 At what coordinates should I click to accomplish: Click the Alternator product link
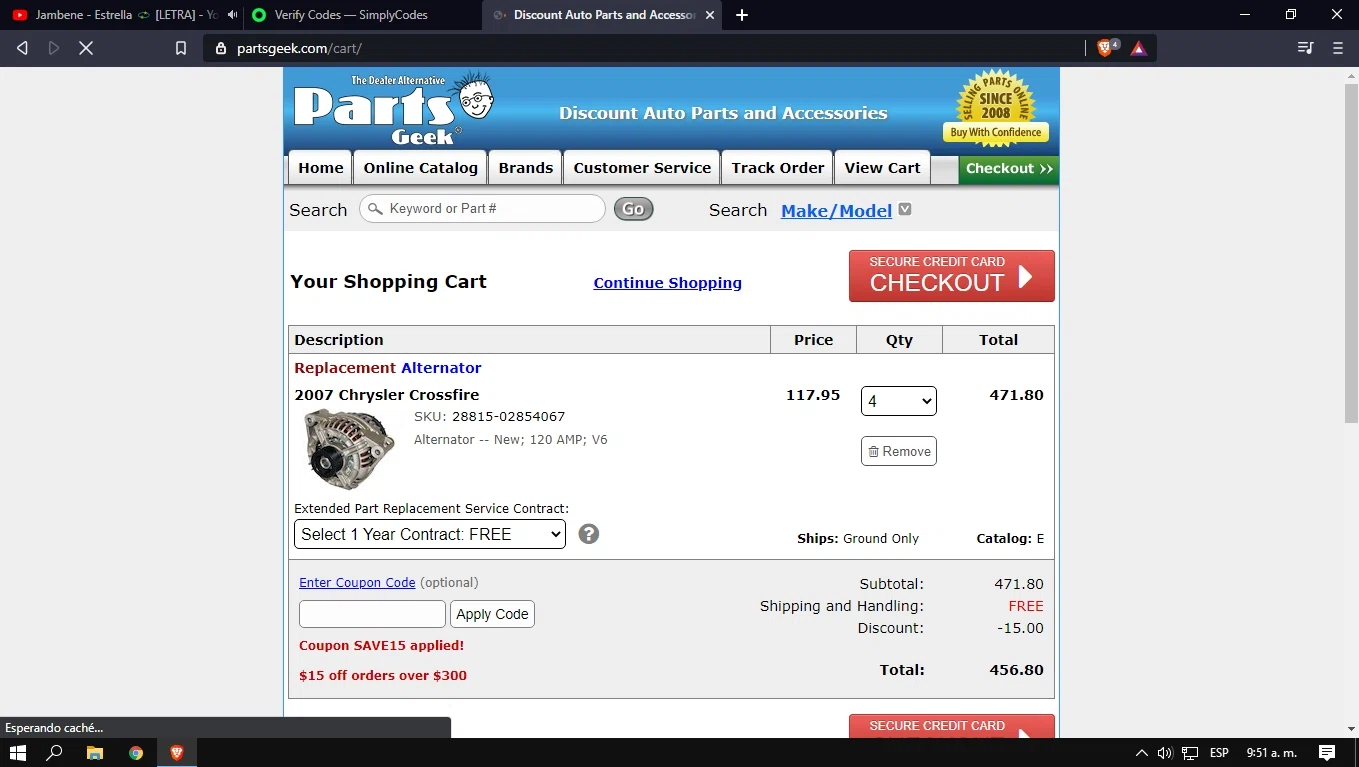point(441,368)
